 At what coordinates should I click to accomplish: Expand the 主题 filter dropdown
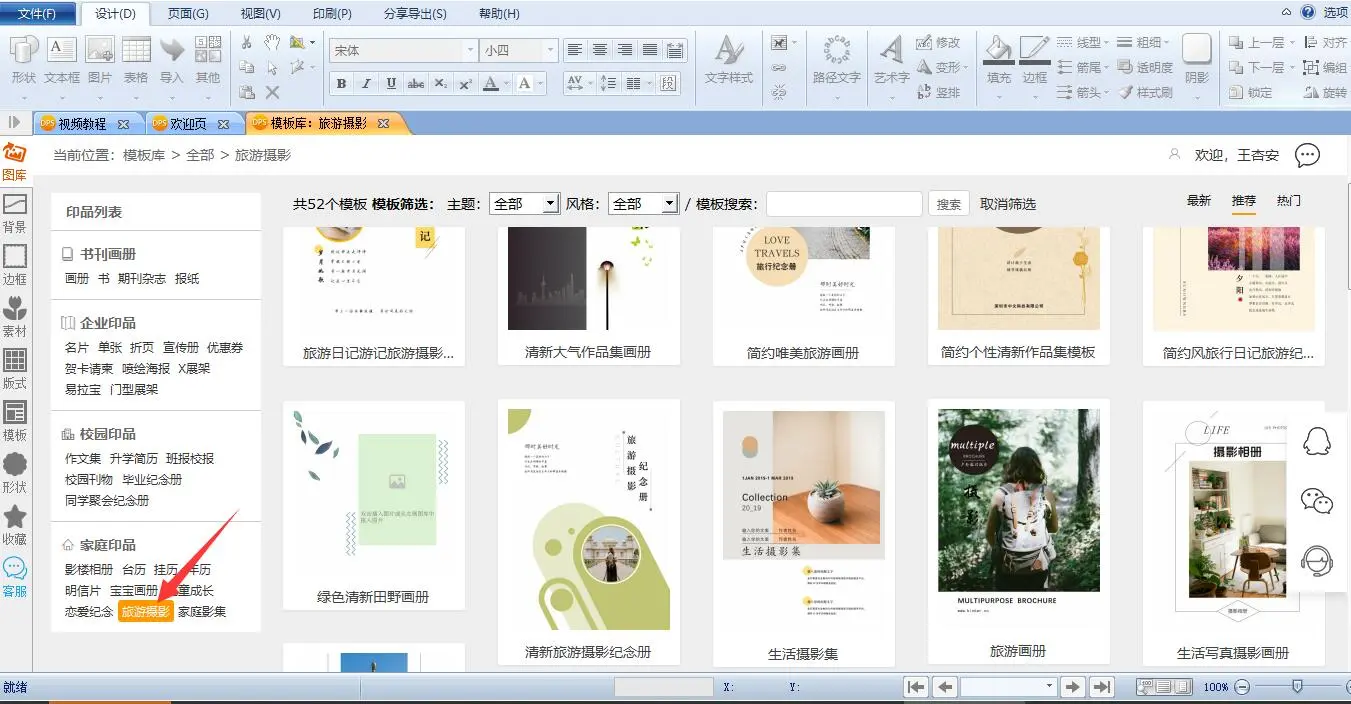(550, 204)
